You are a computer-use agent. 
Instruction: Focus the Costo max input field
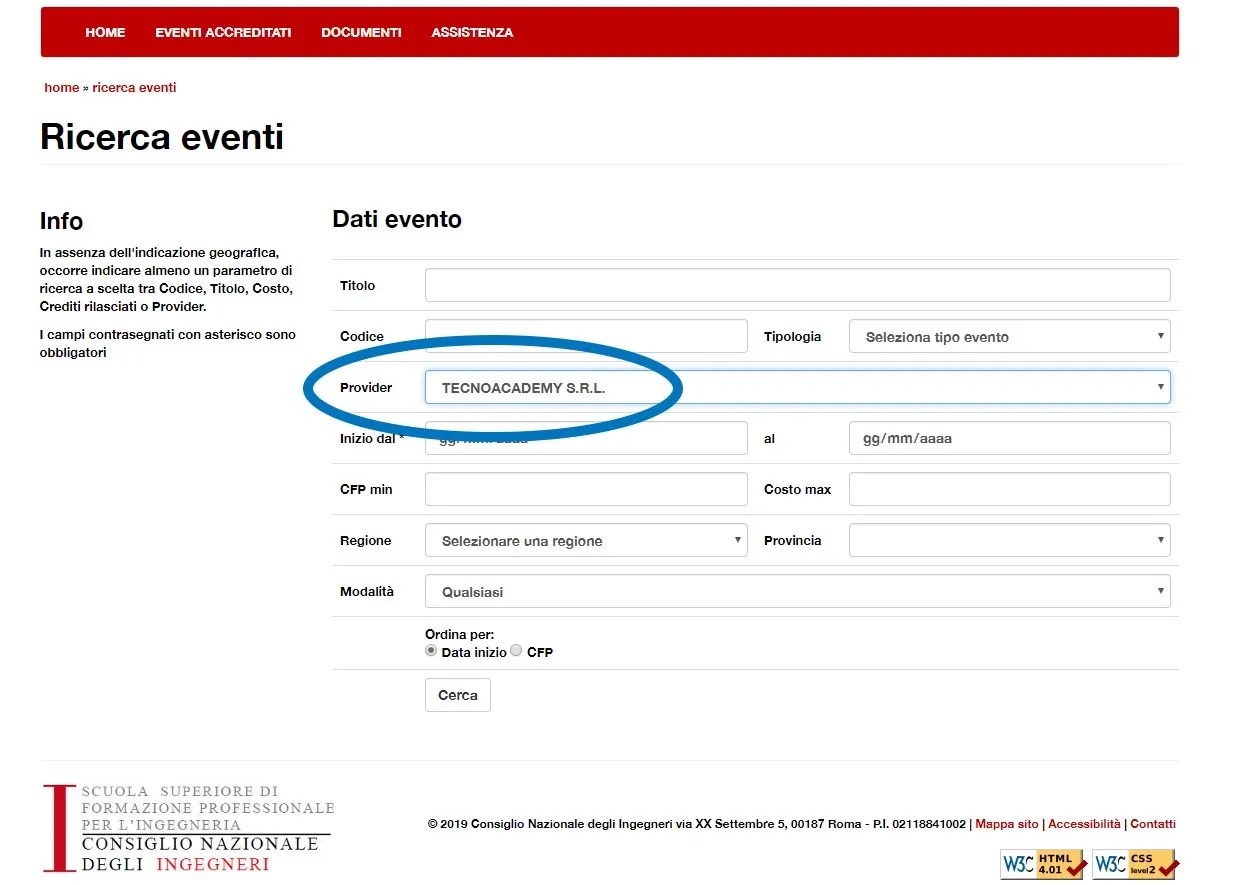(1009, 489)
